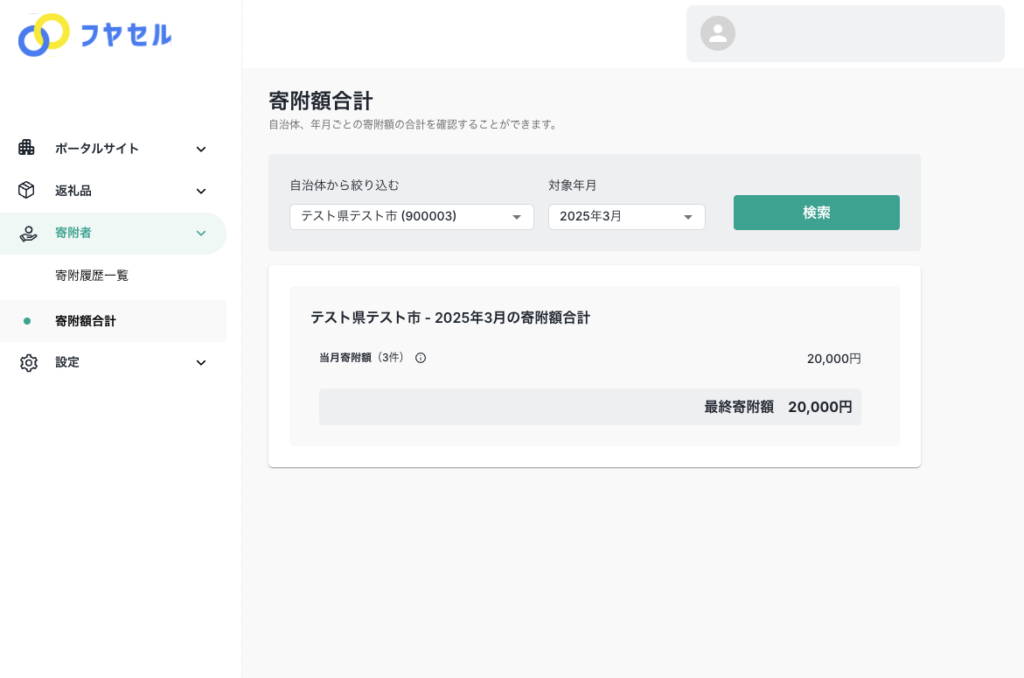Viewport: 1024px width, 678px height.
Task: Click the 設定 gear icon
Action: click(28, 363)
